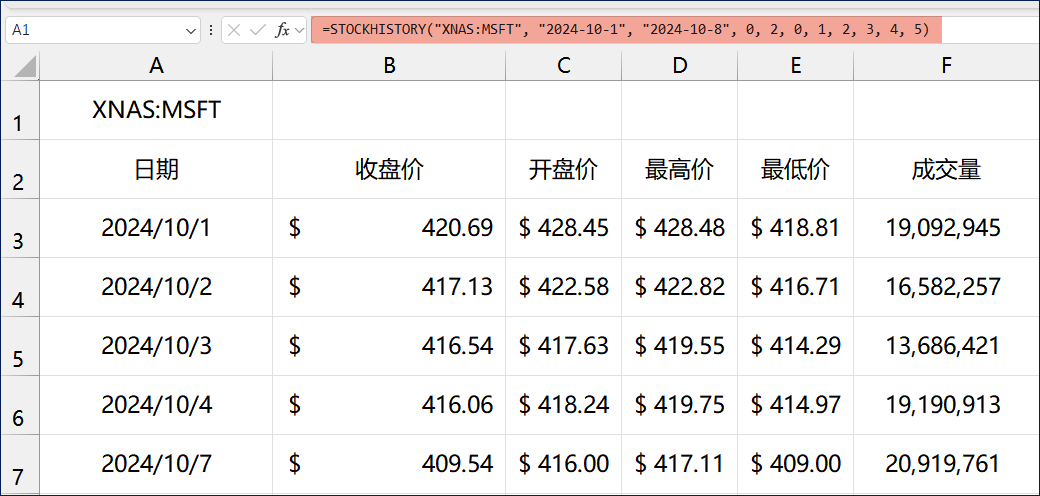Click opening price cell $ 428.45
The image size is (1040, 496).
pyautogui.click(x=564, y=229)
